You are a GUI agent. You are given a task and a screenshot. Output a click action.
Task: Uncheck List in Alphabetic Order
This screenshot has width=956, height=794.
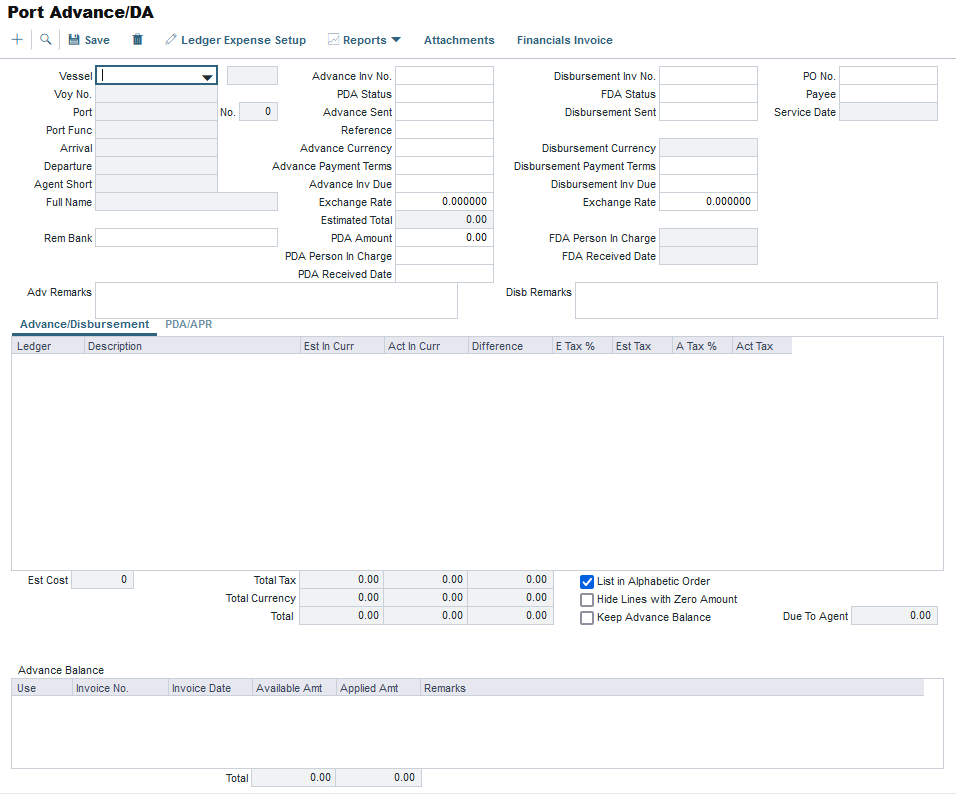coord(587,581)
